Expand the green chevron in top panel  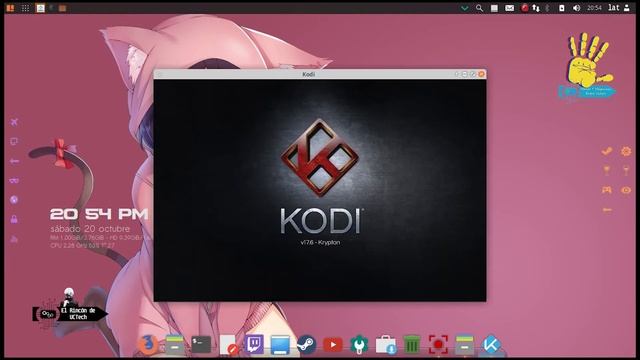(x=464, y=8)
